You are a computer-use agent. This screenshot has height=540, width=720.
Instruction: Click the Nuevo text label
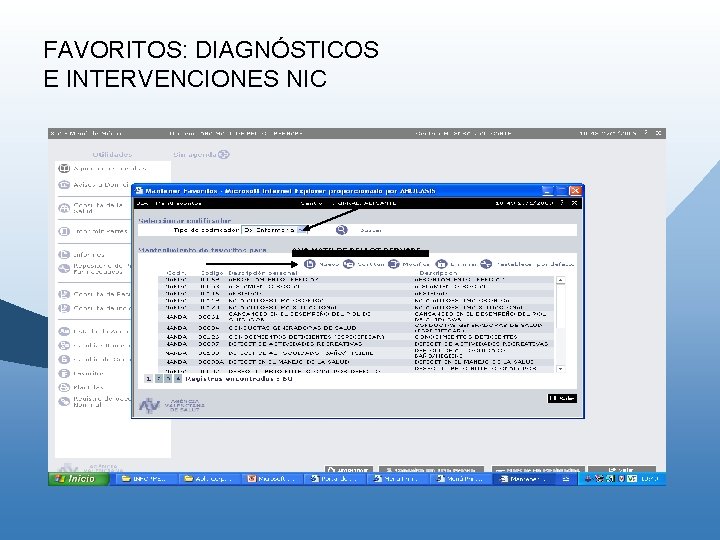point(329,264)
